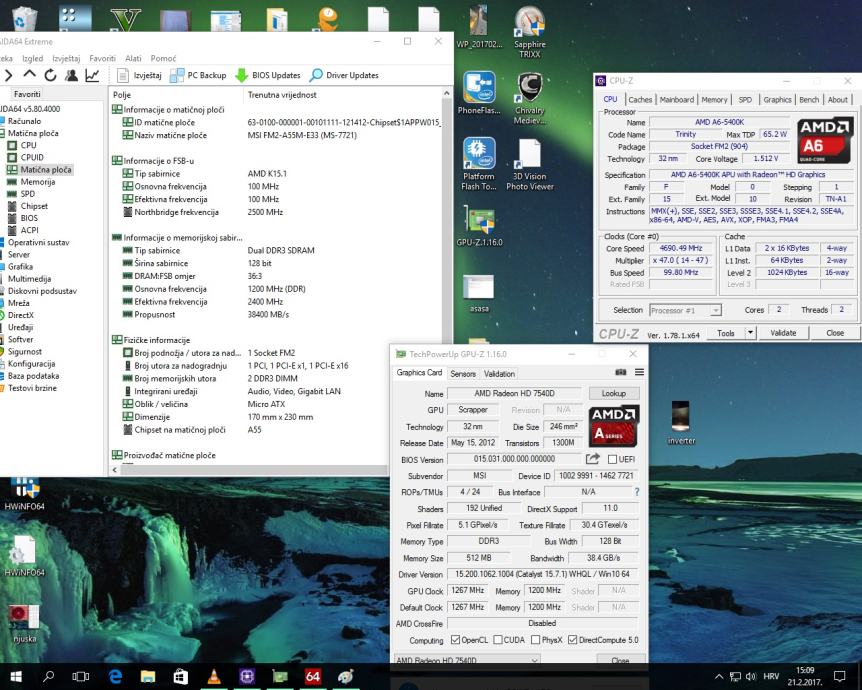Open the CPU-Z Tools dropdown arrow

750,333
